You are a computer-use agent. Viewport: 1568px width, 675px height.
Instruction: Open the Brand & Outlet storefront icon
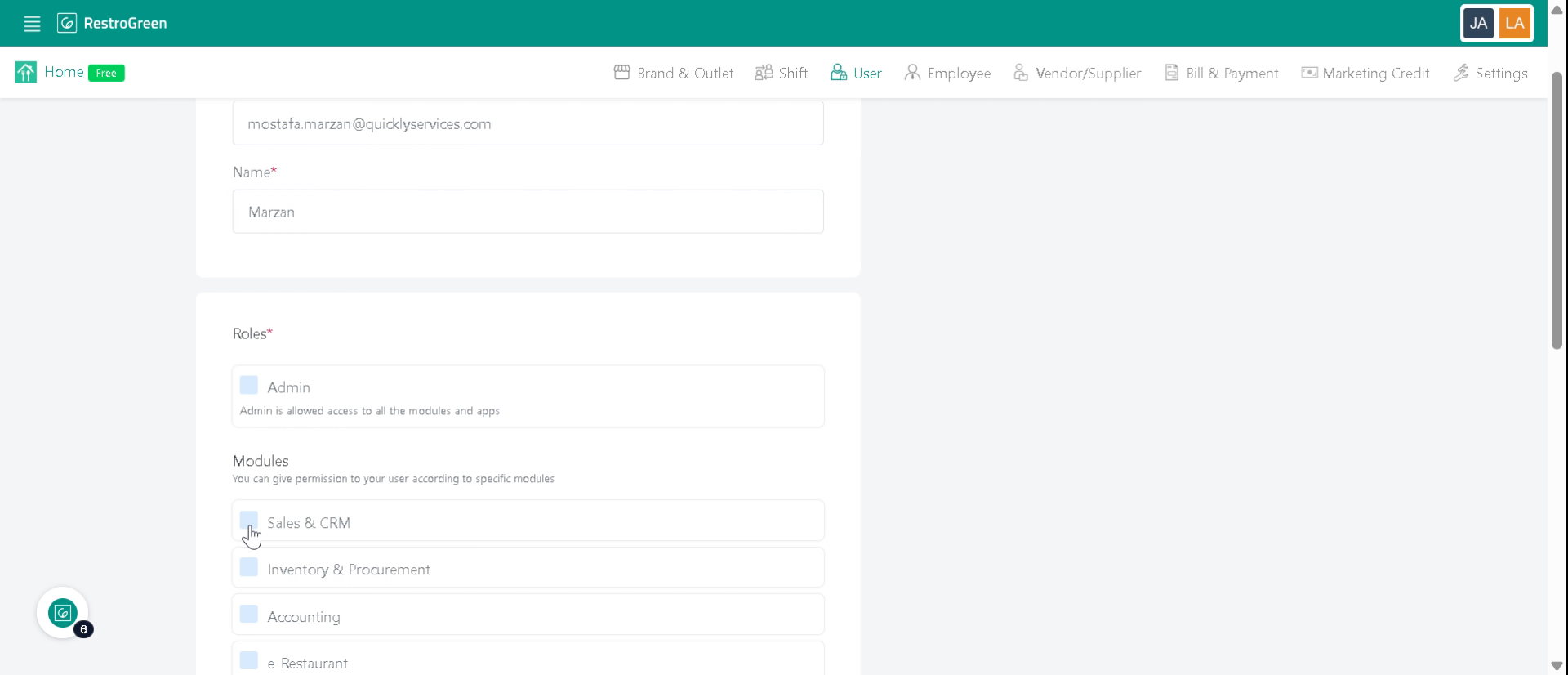[622, 73]
